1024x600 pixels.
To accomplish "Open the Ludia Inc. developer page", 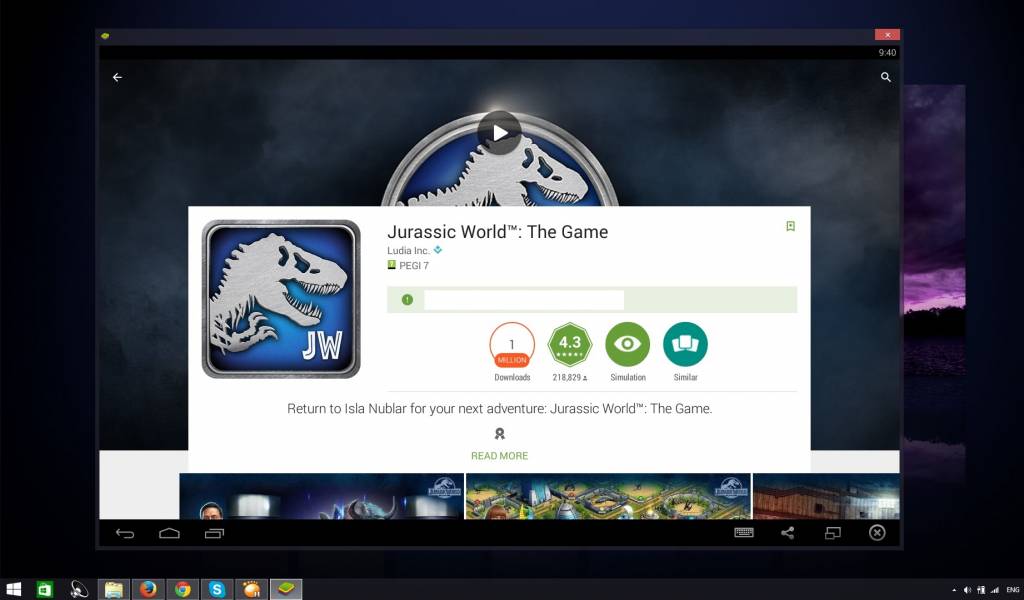I will pos(408,250).
